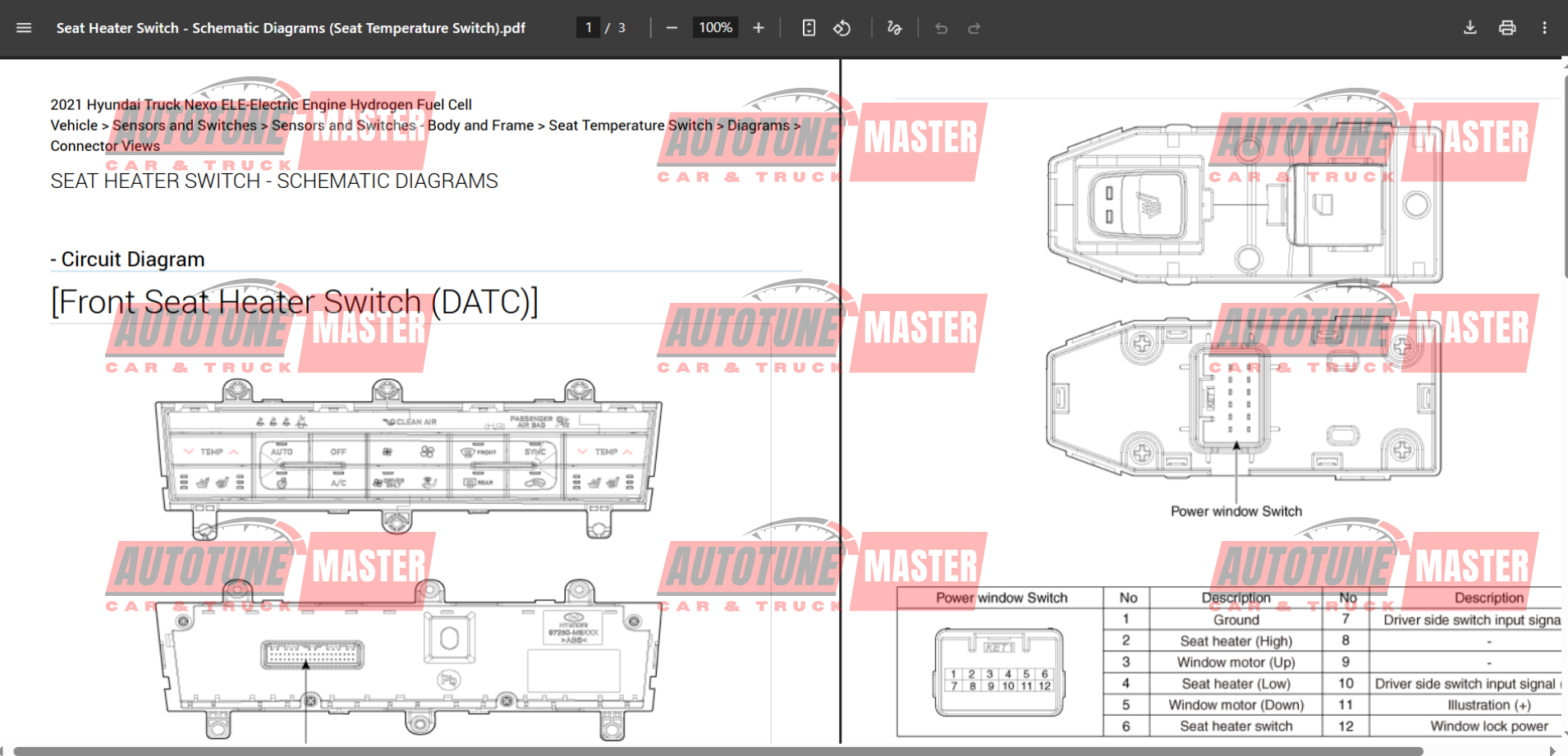Click the page number input field
The image size is (1568, 756).
point(588,28)
